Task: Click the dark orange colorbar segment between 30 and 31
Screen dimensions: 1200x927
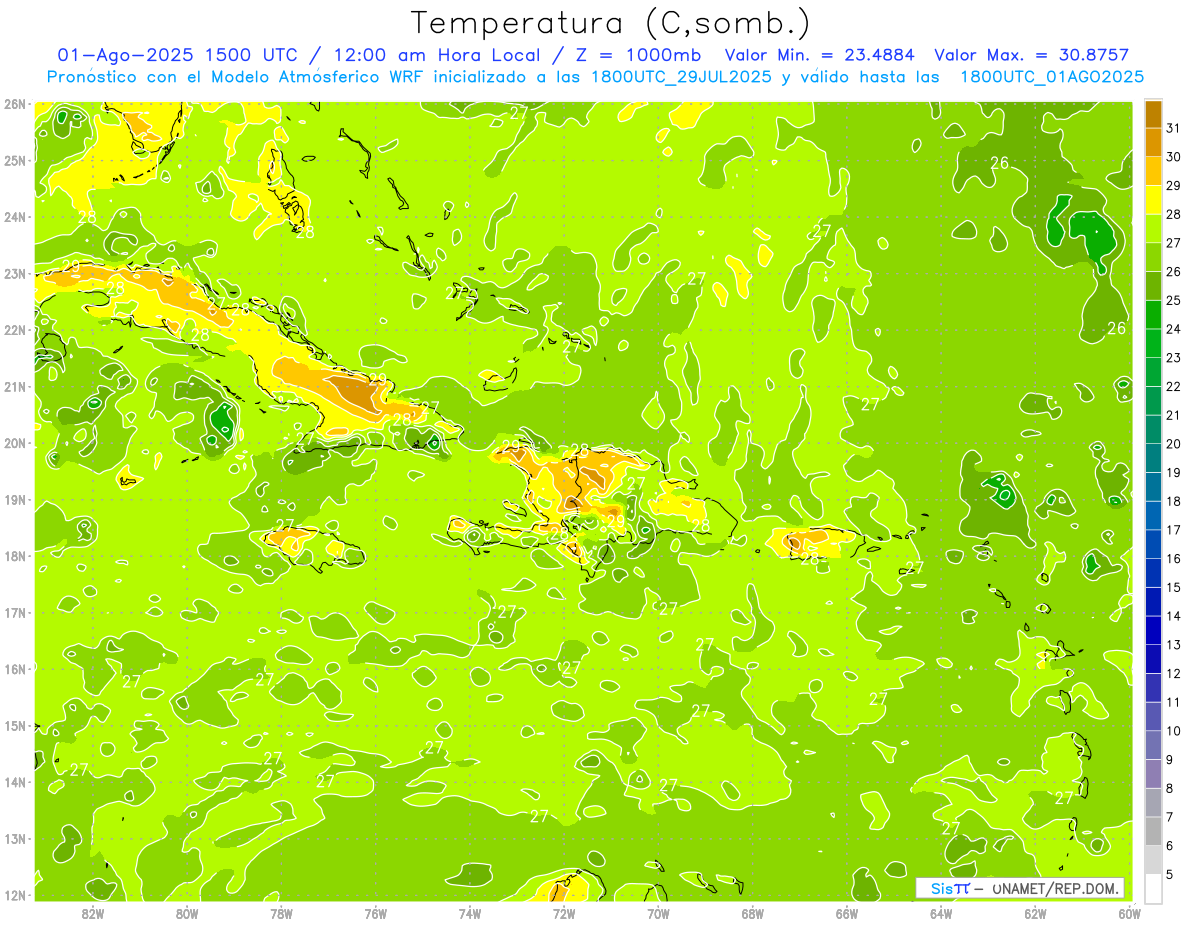Action: click(x=1153, y=142)
